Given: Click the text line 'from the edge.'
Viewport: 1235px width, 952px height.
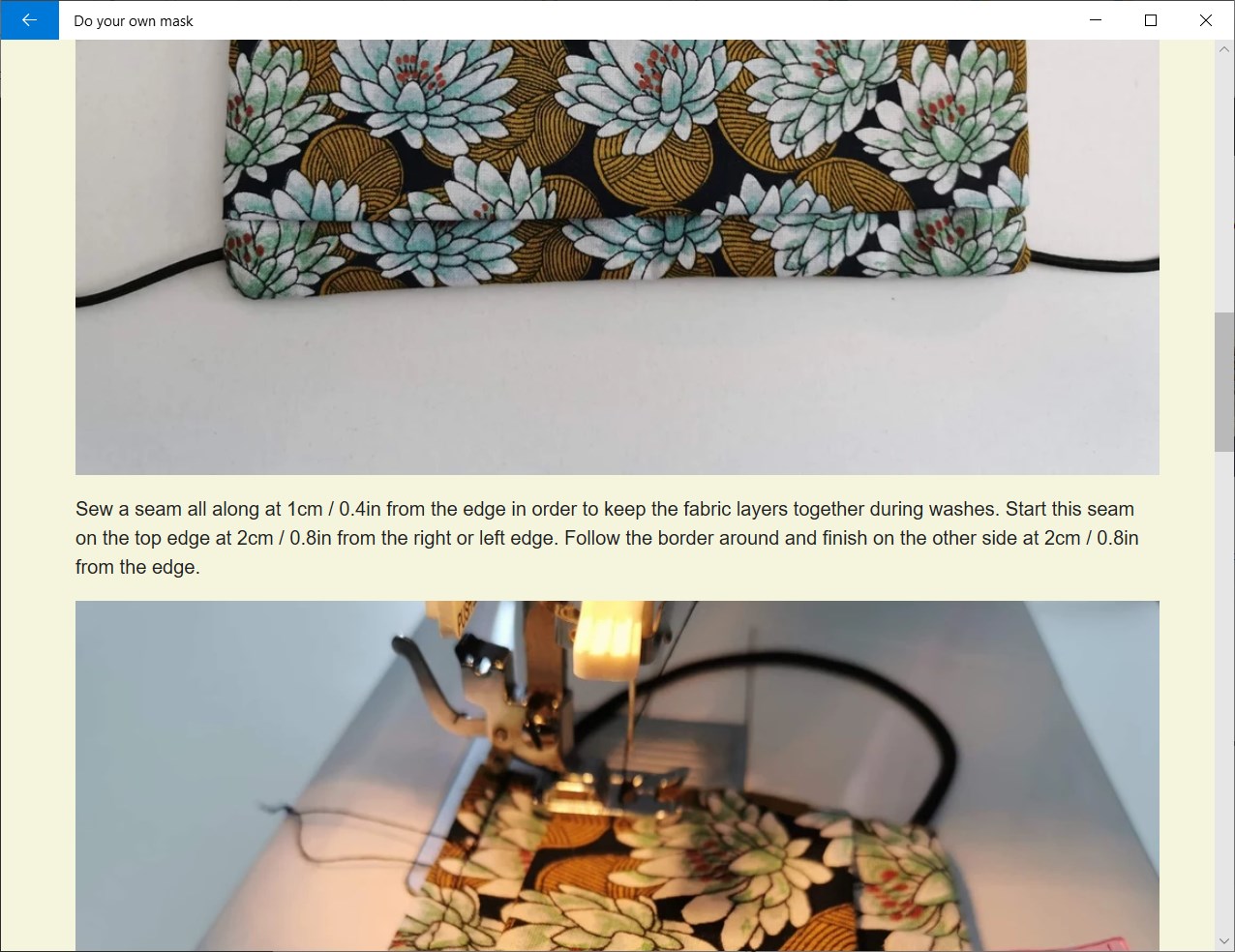Looking at the screenshot, I should click(137, 567).
